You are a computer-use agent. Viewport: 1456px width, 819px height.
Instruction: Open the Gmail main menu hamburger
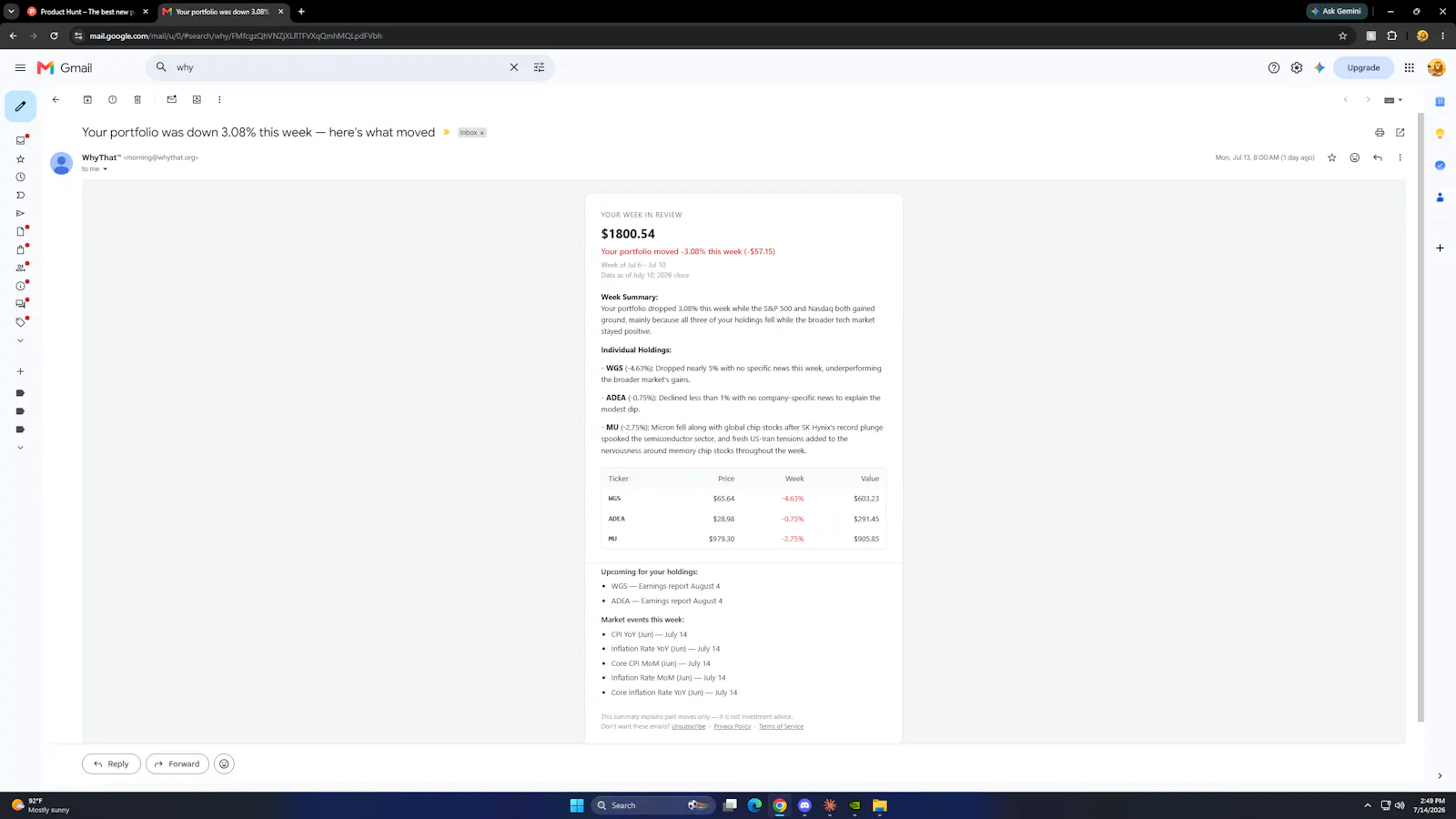point(20,67)
